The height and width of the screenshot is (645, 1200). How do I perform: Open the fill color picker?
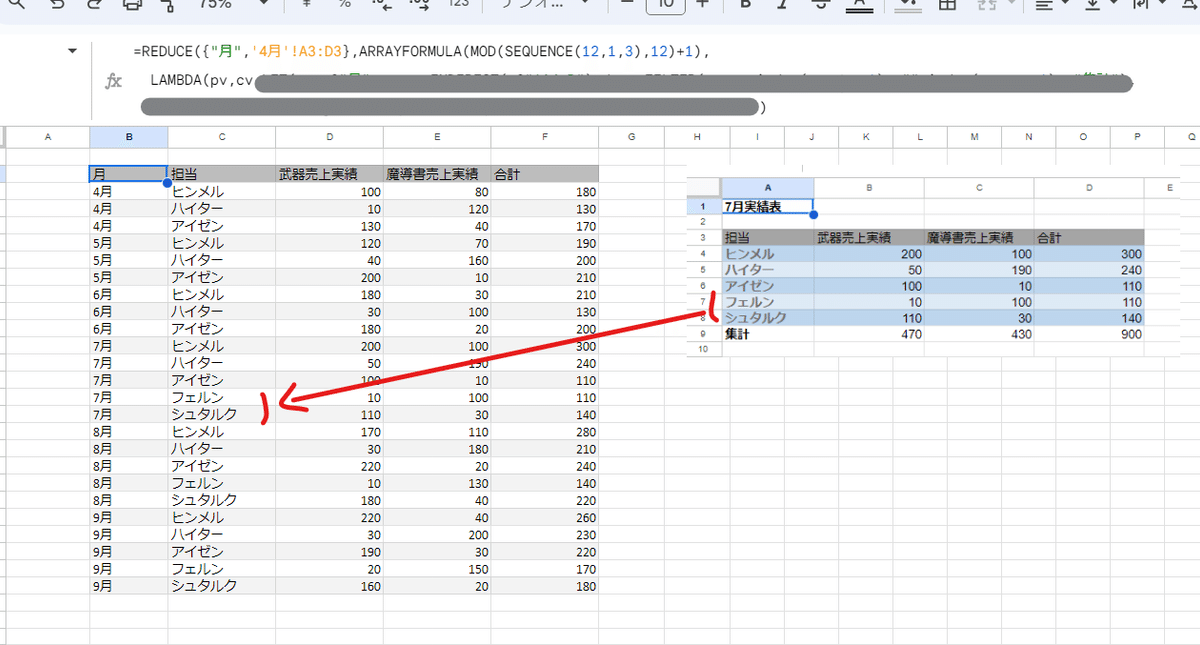pos(908,5)
